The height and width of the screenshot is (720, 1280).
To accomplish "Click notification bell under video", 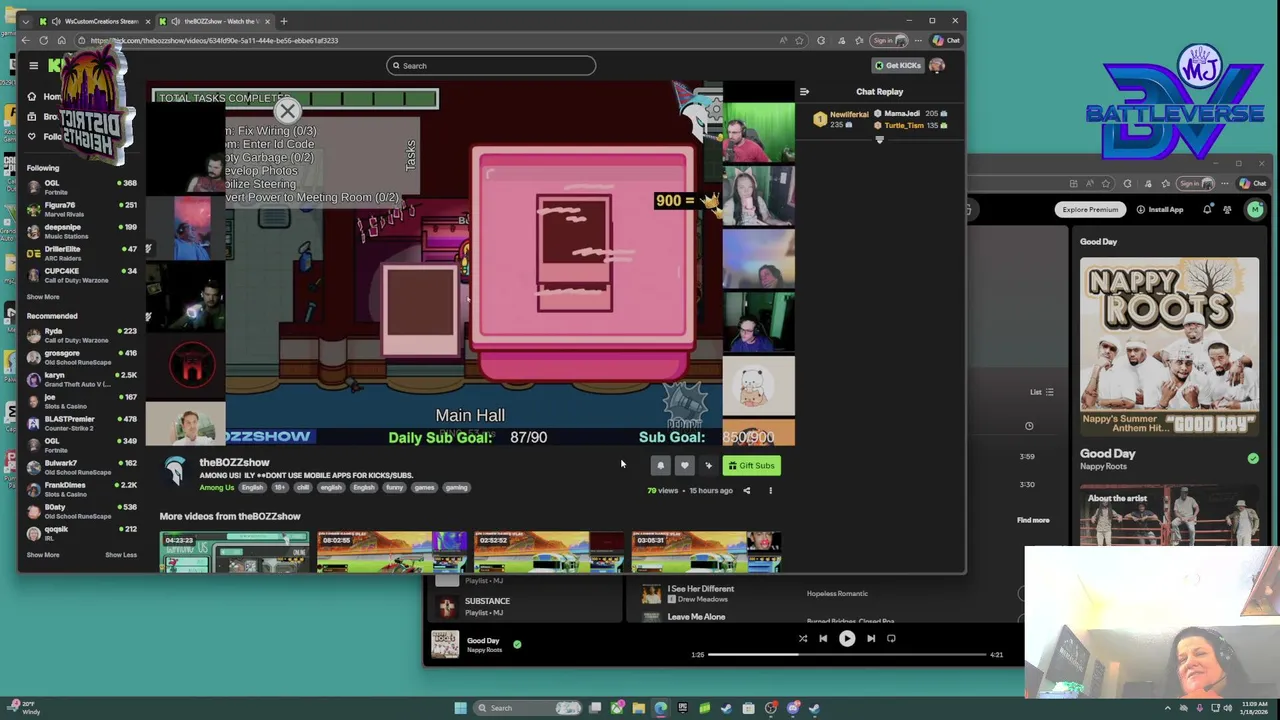I will tap(660, 466).
